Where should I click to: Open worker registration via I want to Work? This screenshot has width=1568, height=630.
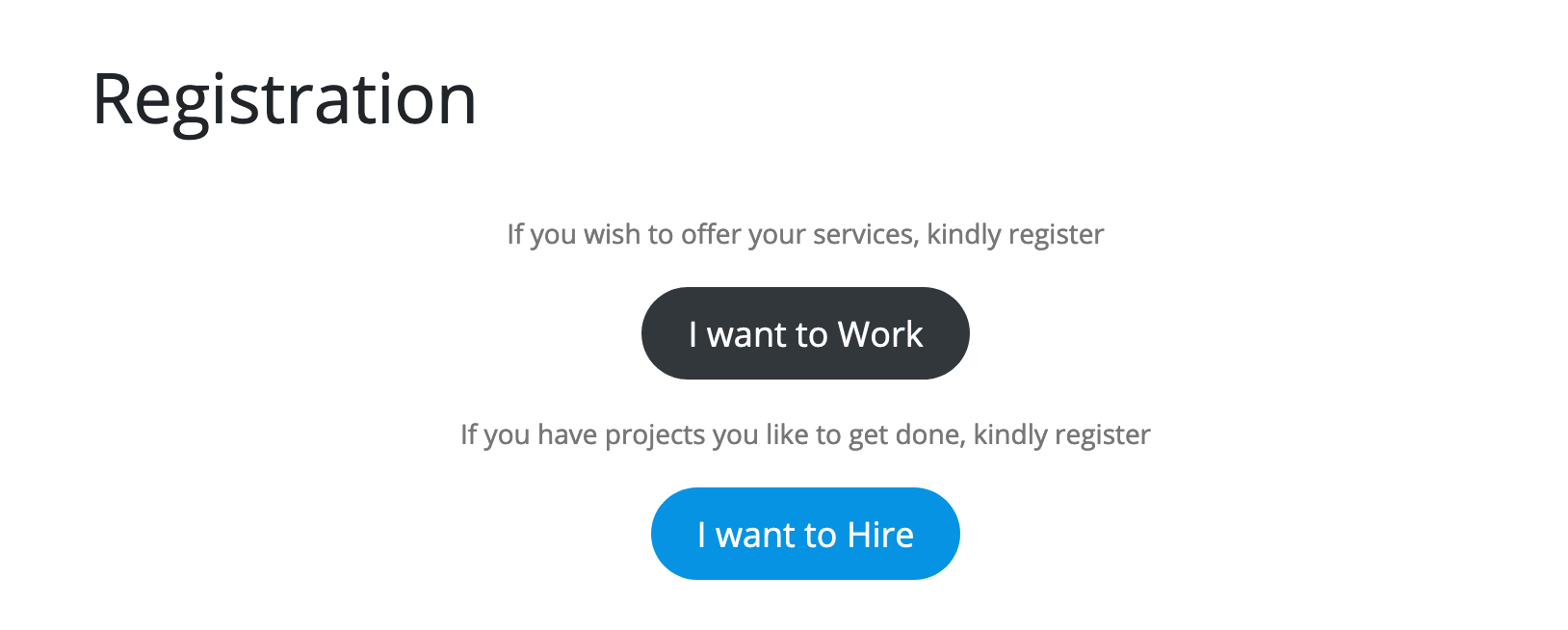tap(805, 333)
